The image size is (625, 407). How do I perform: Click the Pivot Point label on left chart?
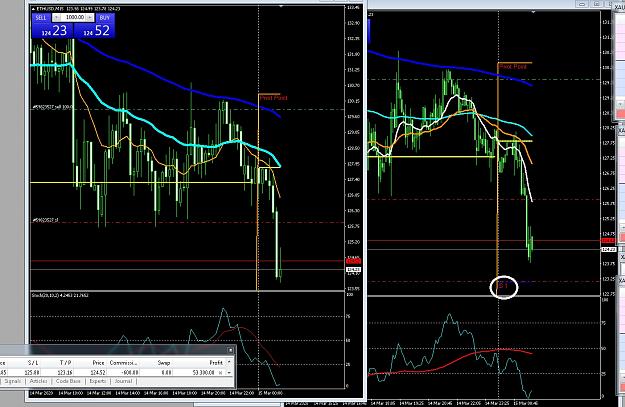point(273,98)
